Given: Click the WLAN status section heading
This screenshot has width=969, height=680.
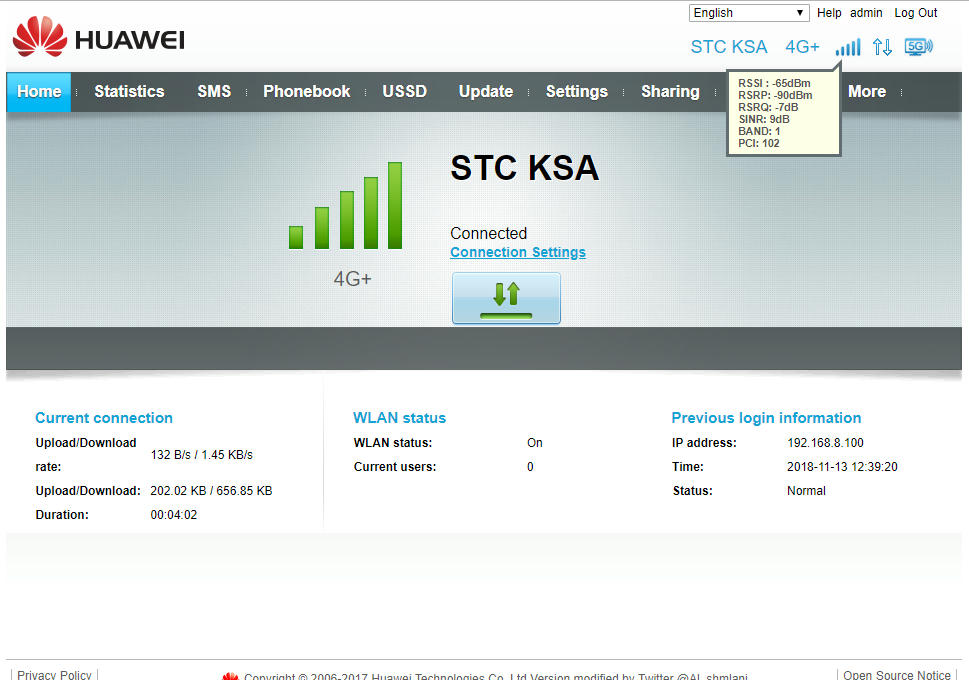Looking at the screenshot, I should pyautogui.click(x=399, y=418).
